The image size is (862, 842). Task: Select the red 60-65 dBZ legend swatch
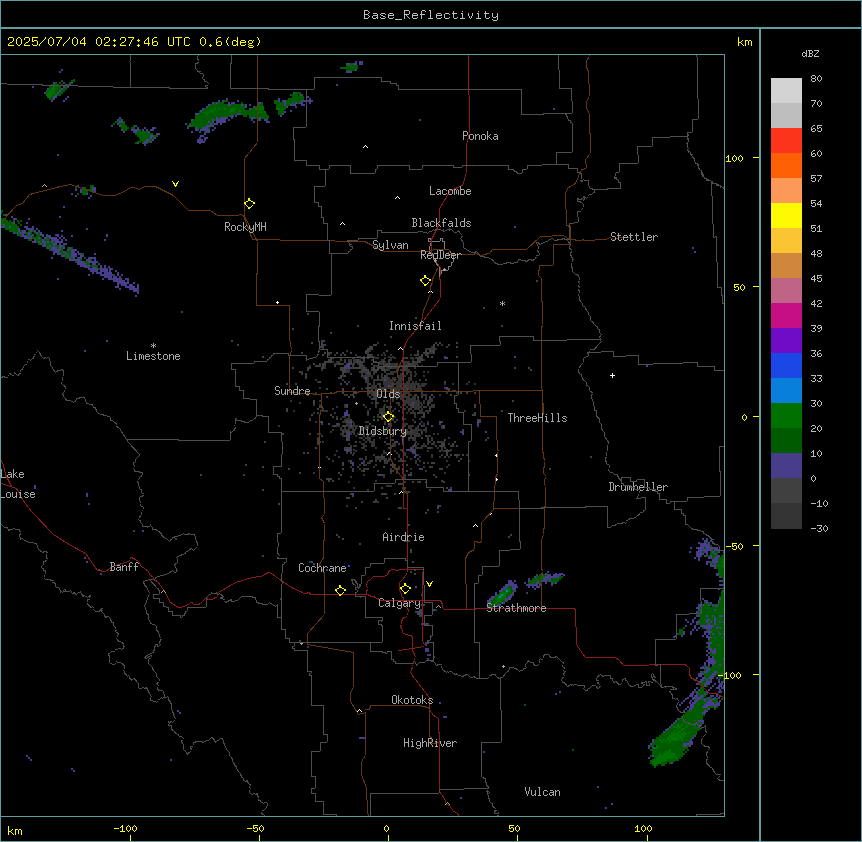pyautogui.click(x=786, y=141)
